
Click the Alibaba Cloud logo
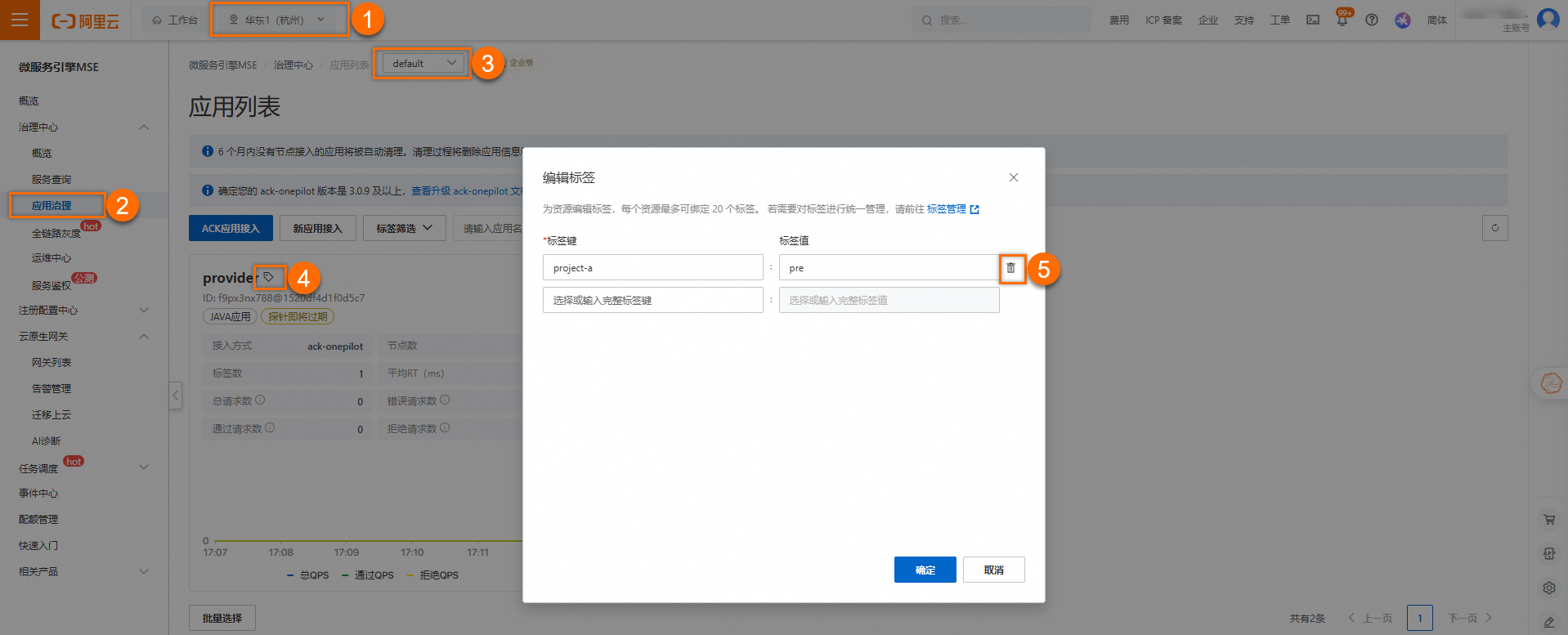(85, 20)
